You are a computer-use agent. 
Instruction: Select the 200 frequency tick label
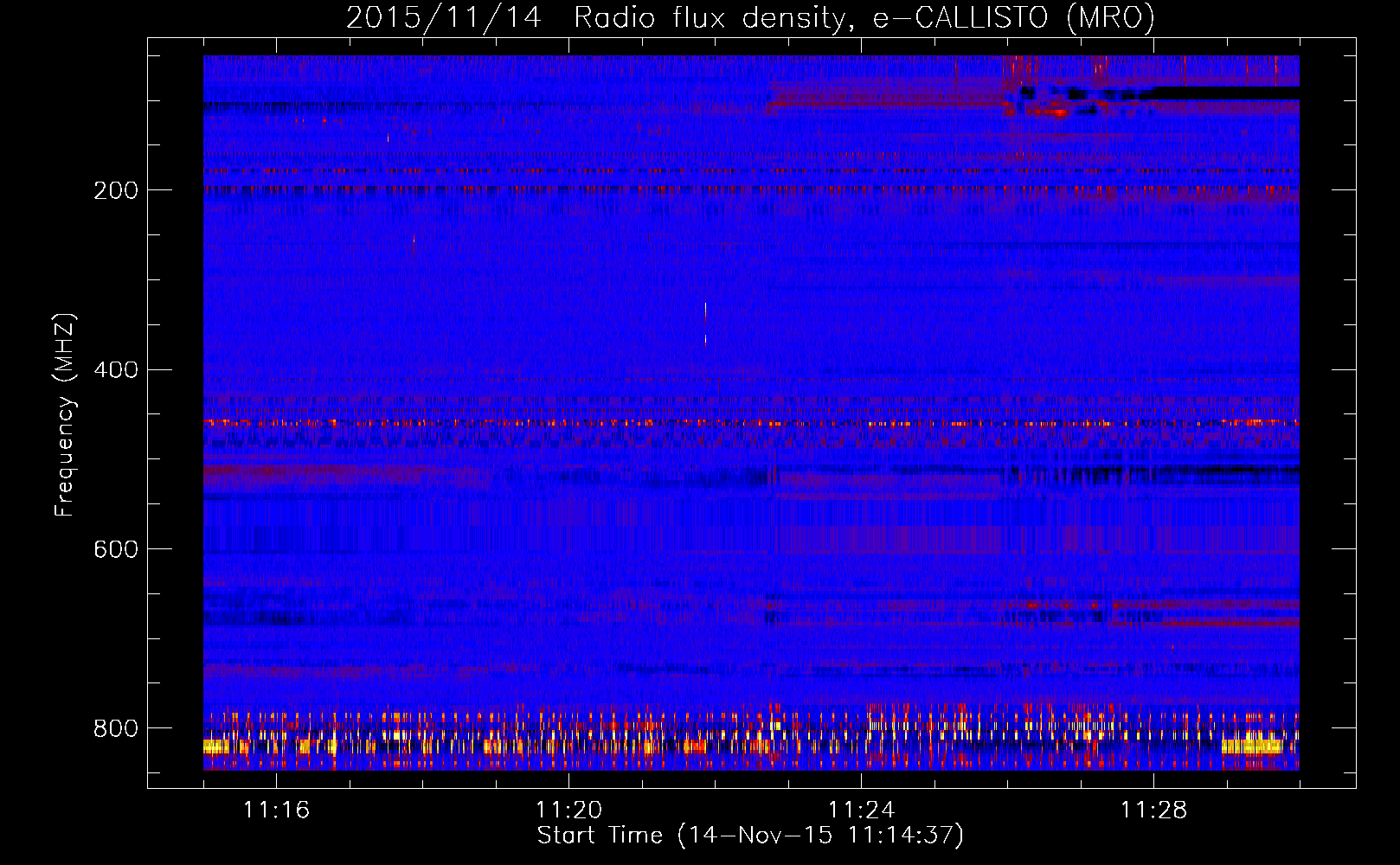tap(116, 190)
